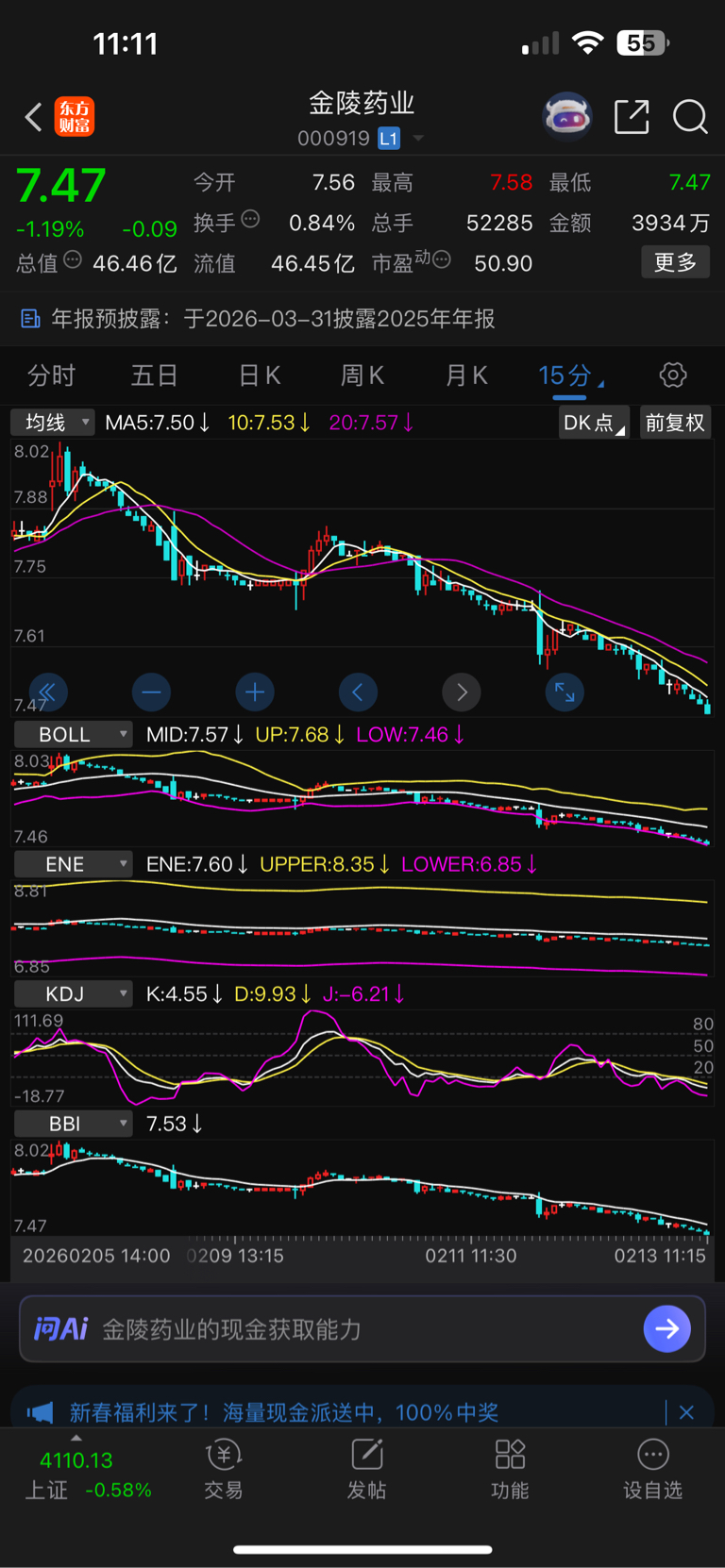
Task: Open the Eastmoney logo badge
Action: tap(75, 117)
